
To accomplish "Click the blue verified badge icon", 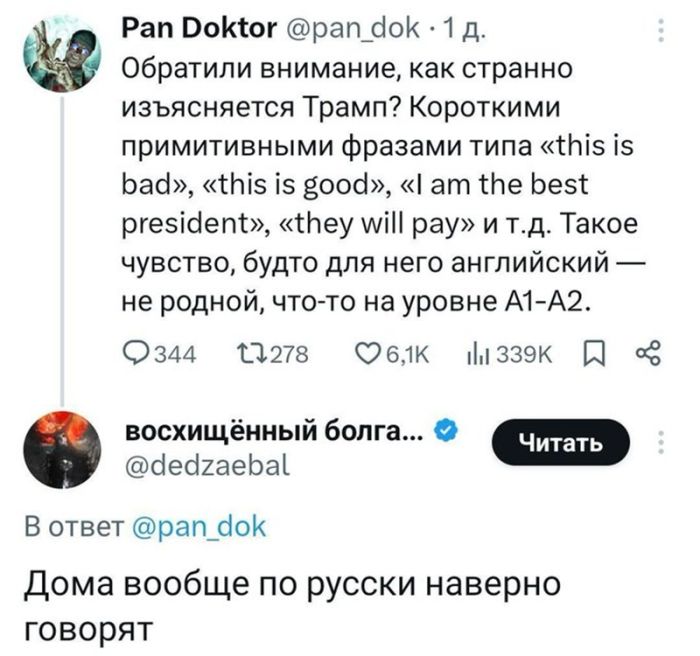I will 449,431.
